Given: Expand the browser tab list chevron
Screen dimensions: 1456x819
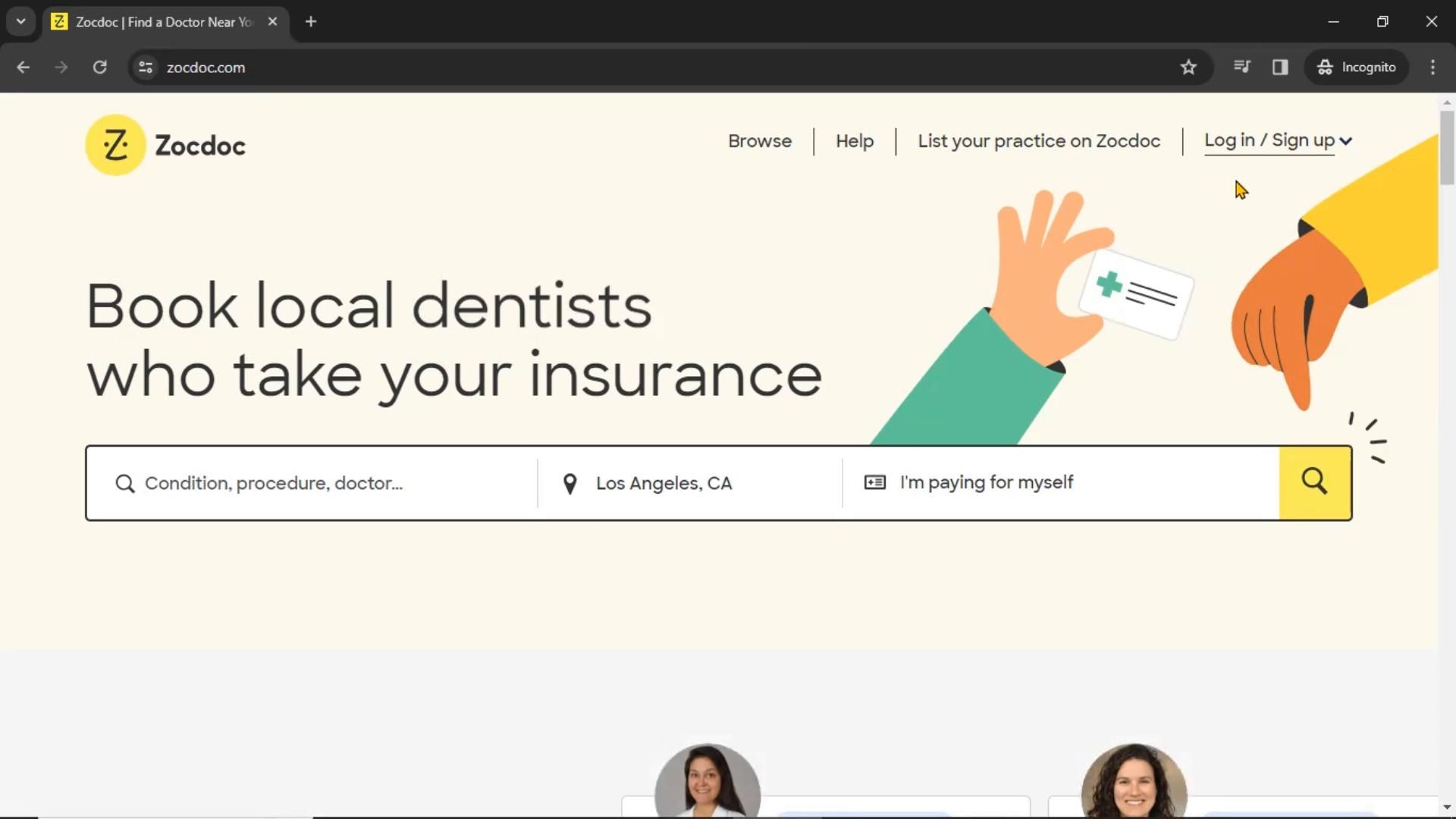Looking at the screenshot, I should click(21, 21).
